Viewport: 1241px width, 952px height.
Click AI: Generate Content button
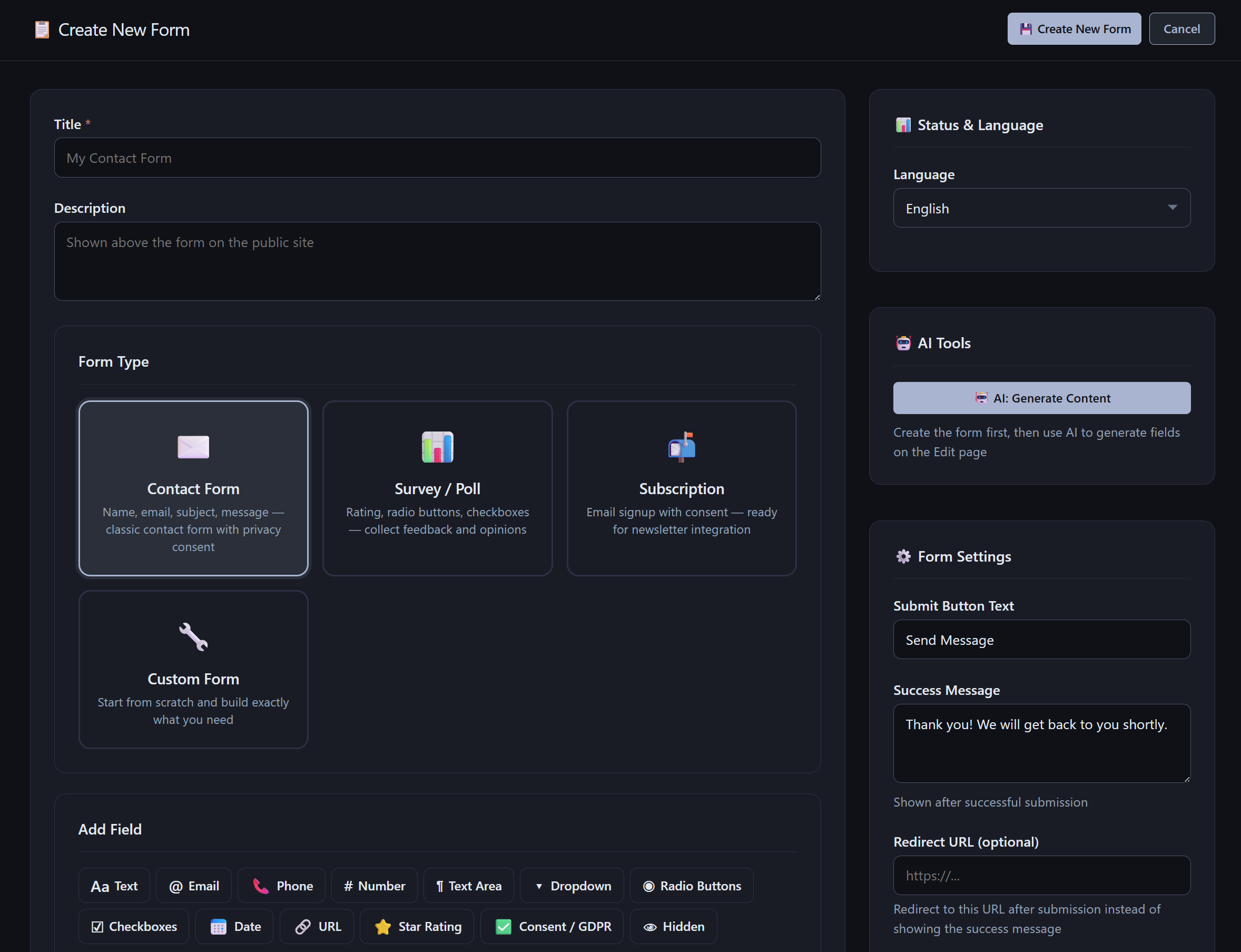click(1041, 398)
